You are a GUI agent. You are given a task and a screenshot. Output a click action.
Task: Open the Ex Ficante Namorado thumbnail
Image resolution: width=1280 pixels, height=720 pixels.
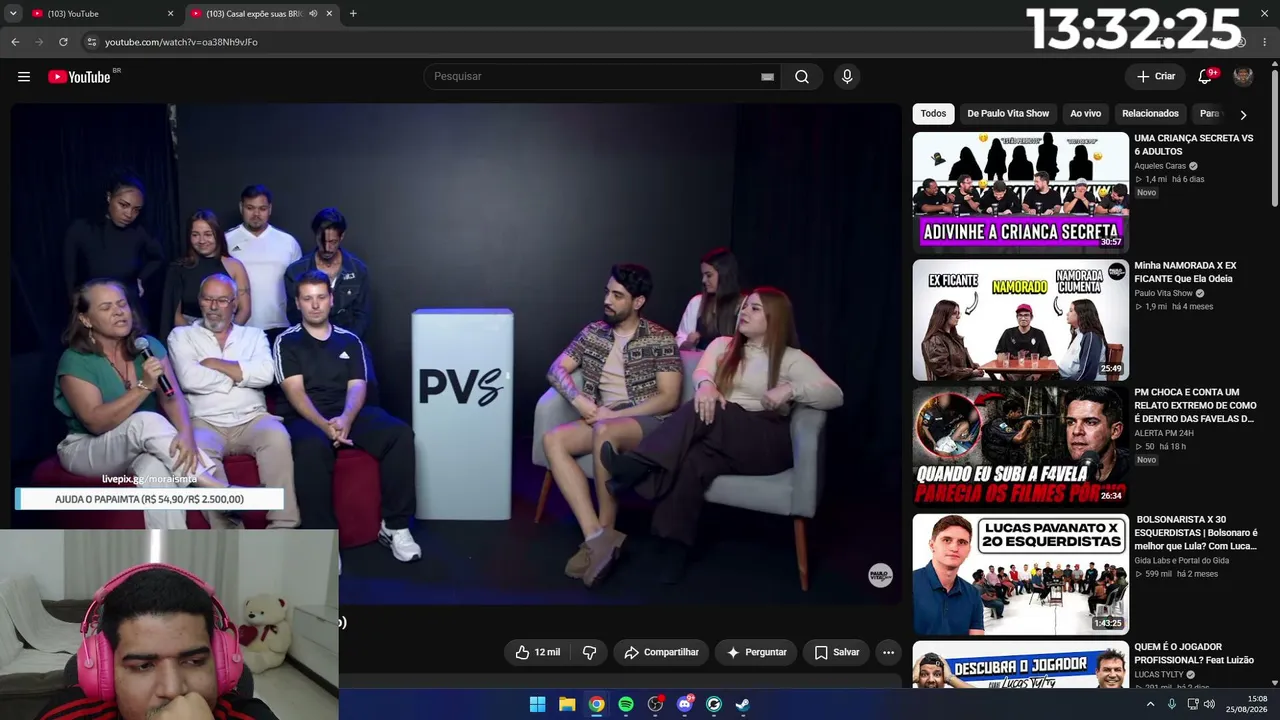pyautogui.click(x=1020, y=320)
